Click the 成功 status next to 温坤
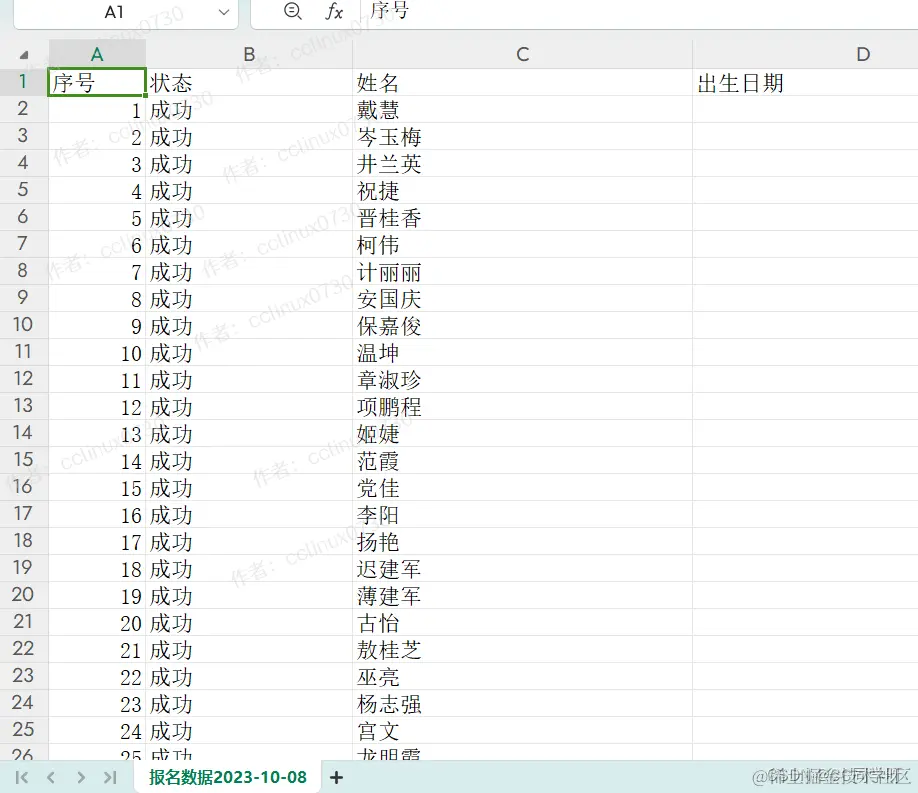 [249, 353]
